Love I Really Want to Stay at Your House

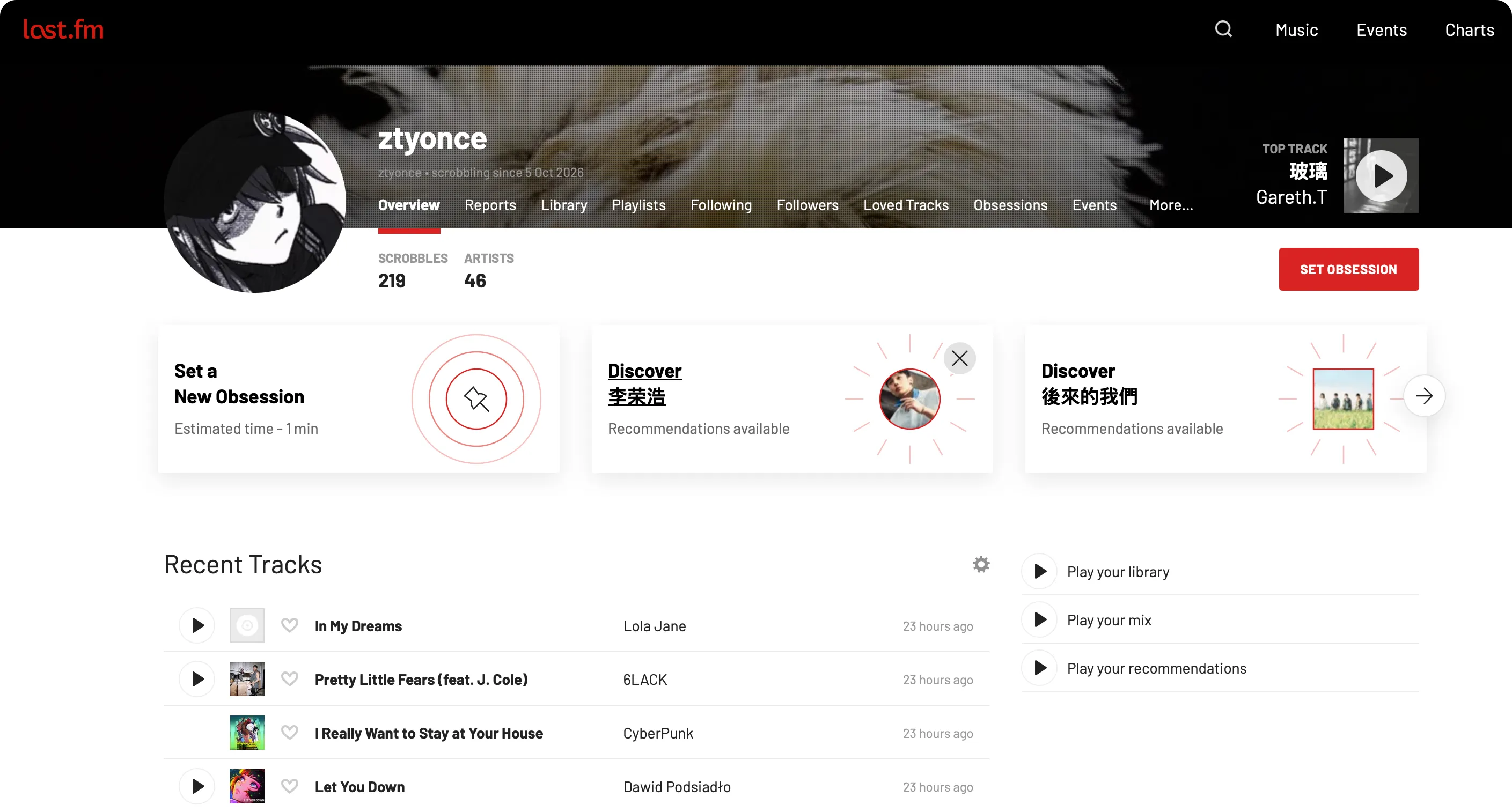pyautogui.click(x=289, y=733)
